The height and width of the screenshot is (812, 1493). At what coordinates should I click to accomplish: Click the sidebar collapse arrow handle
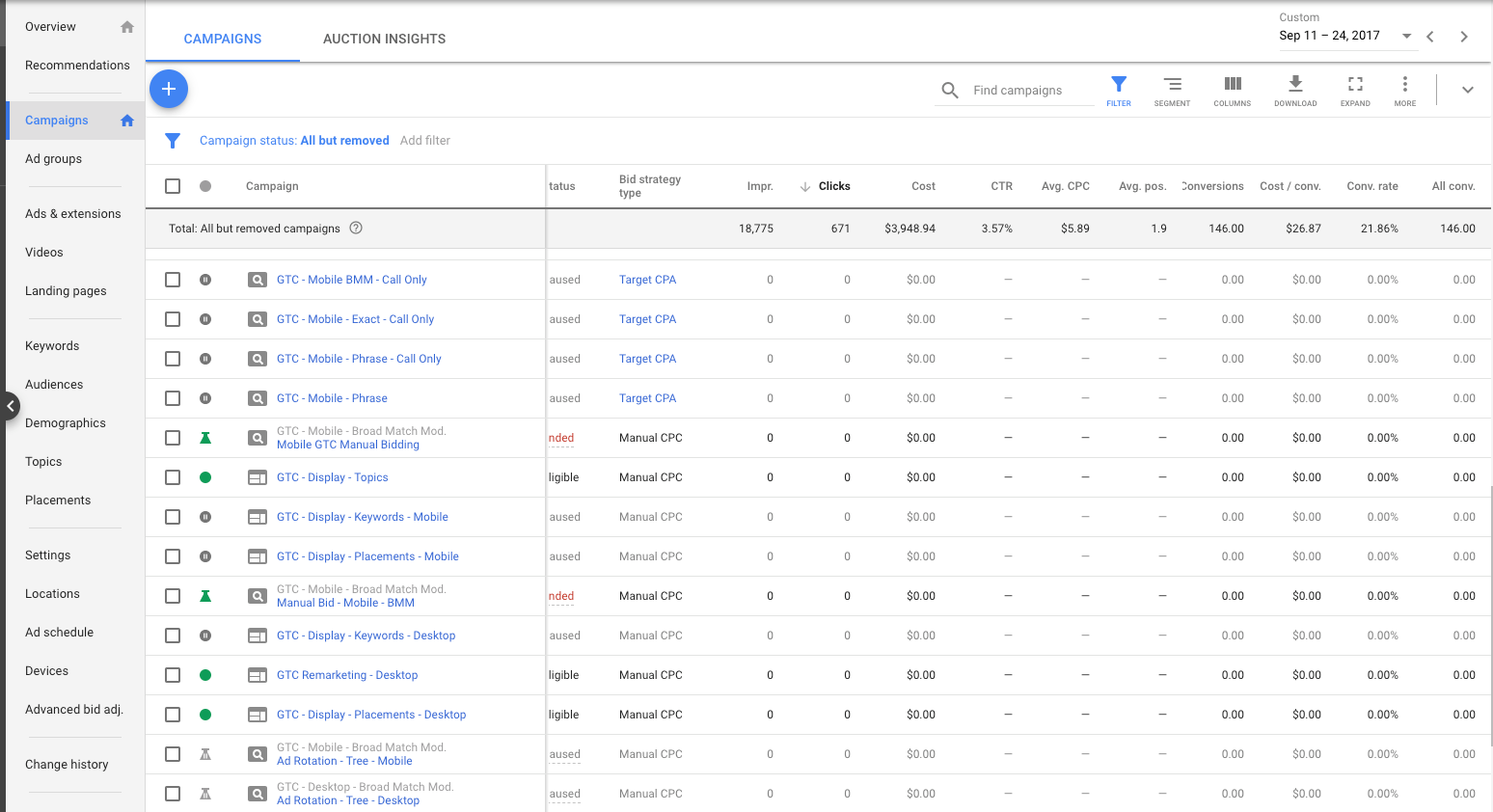(x=10, y=406)
